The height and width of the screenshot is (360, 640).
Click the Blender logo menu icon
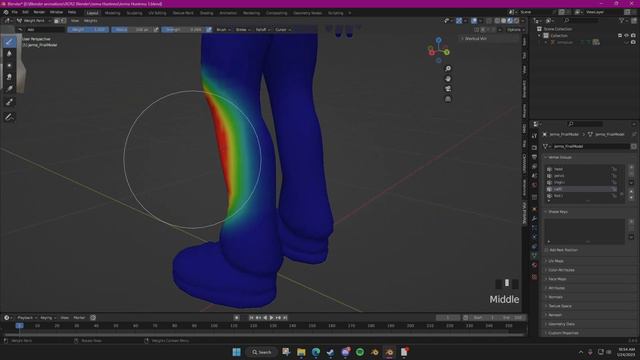(6, 12)
